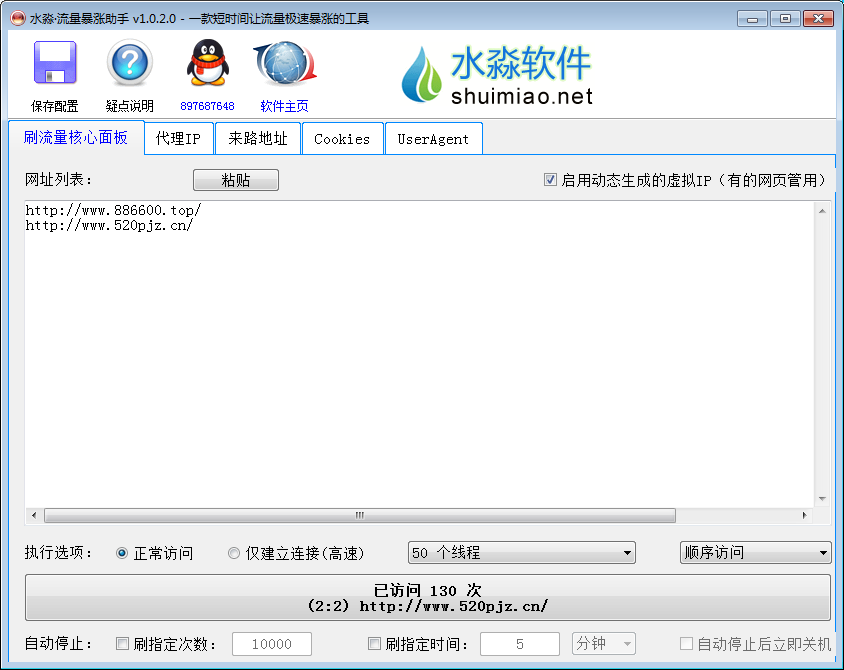Enable the 刷指定次数 checkbox
The image size is (844, 670).
click(123, 644)
